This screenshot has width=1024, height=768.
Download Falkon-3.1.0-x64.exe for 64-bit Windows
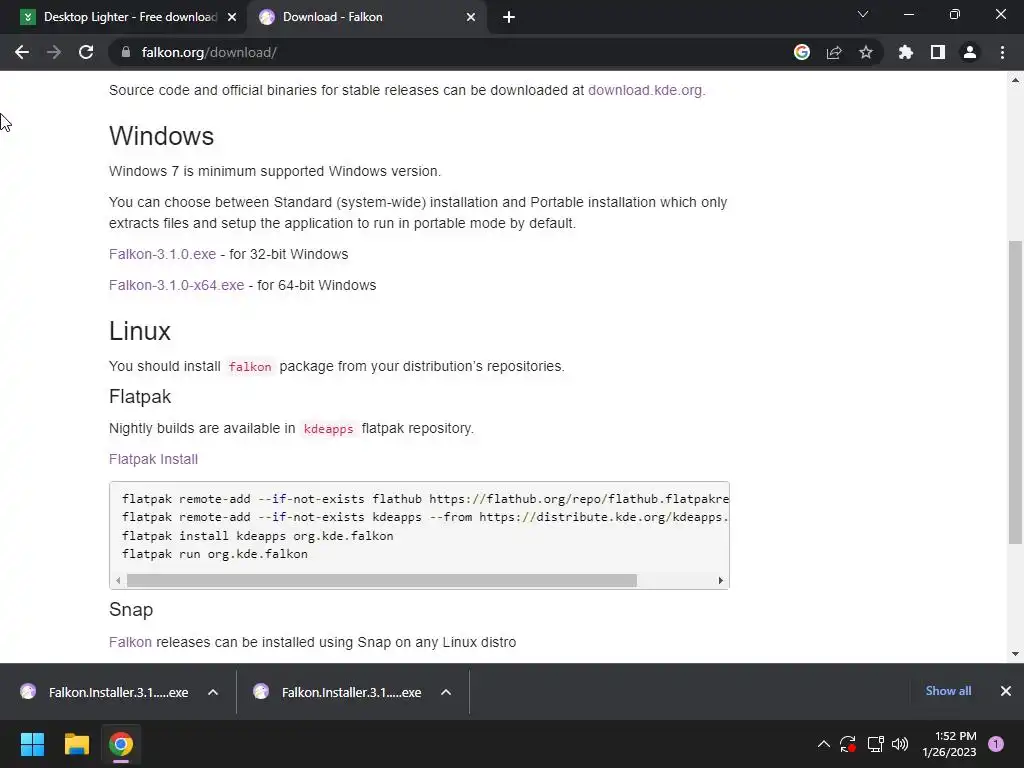click(176, 285)
